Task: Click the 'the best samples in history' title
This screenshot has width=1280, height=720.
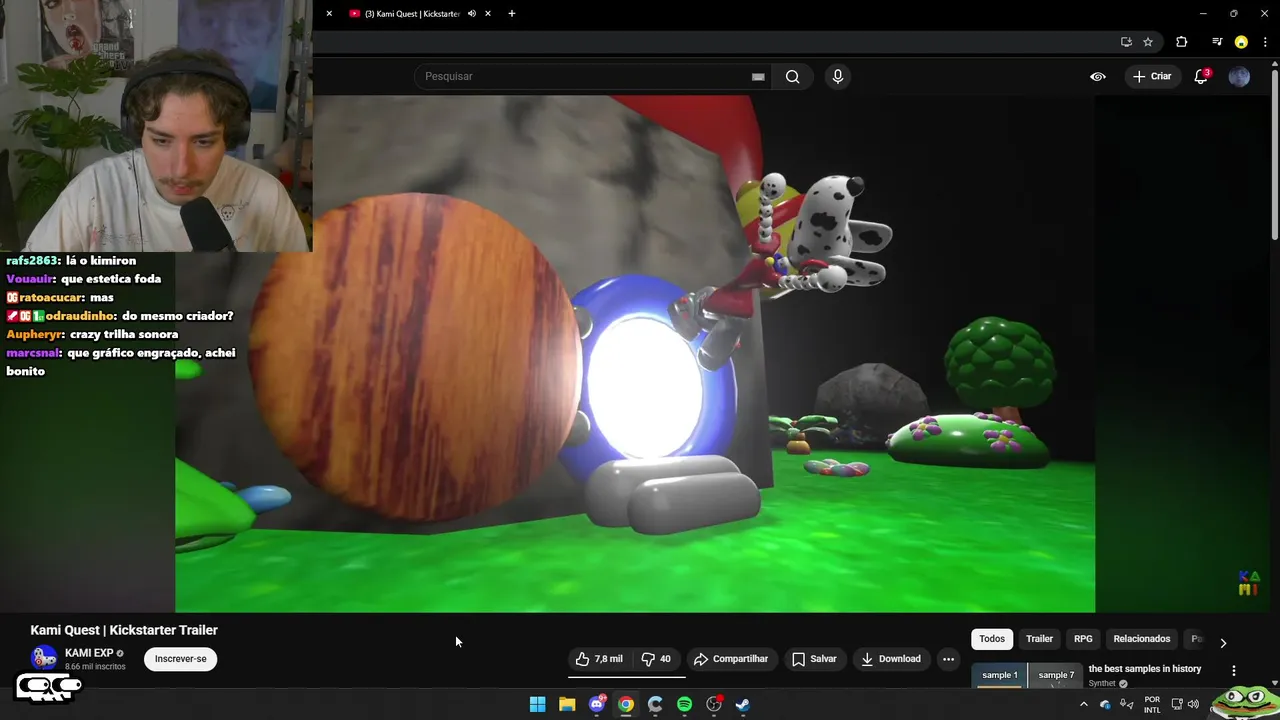Action: (x=1145, y=669)
